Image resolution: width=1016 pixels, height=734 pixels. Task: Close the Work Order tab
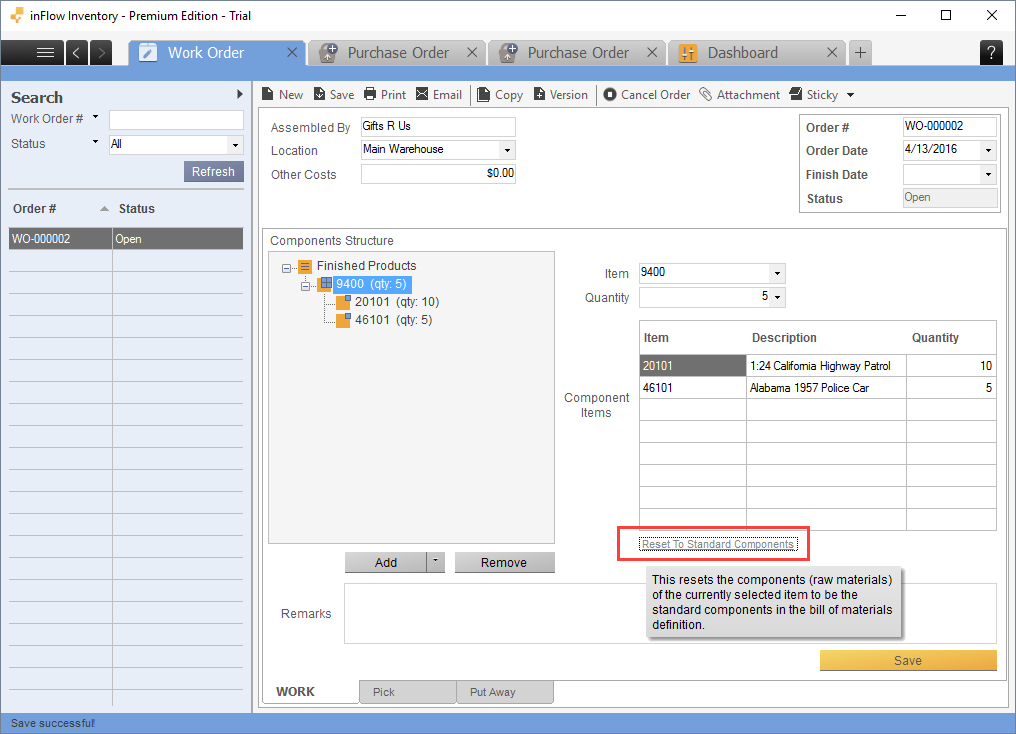pyautogui.click(x=292, y=52)
